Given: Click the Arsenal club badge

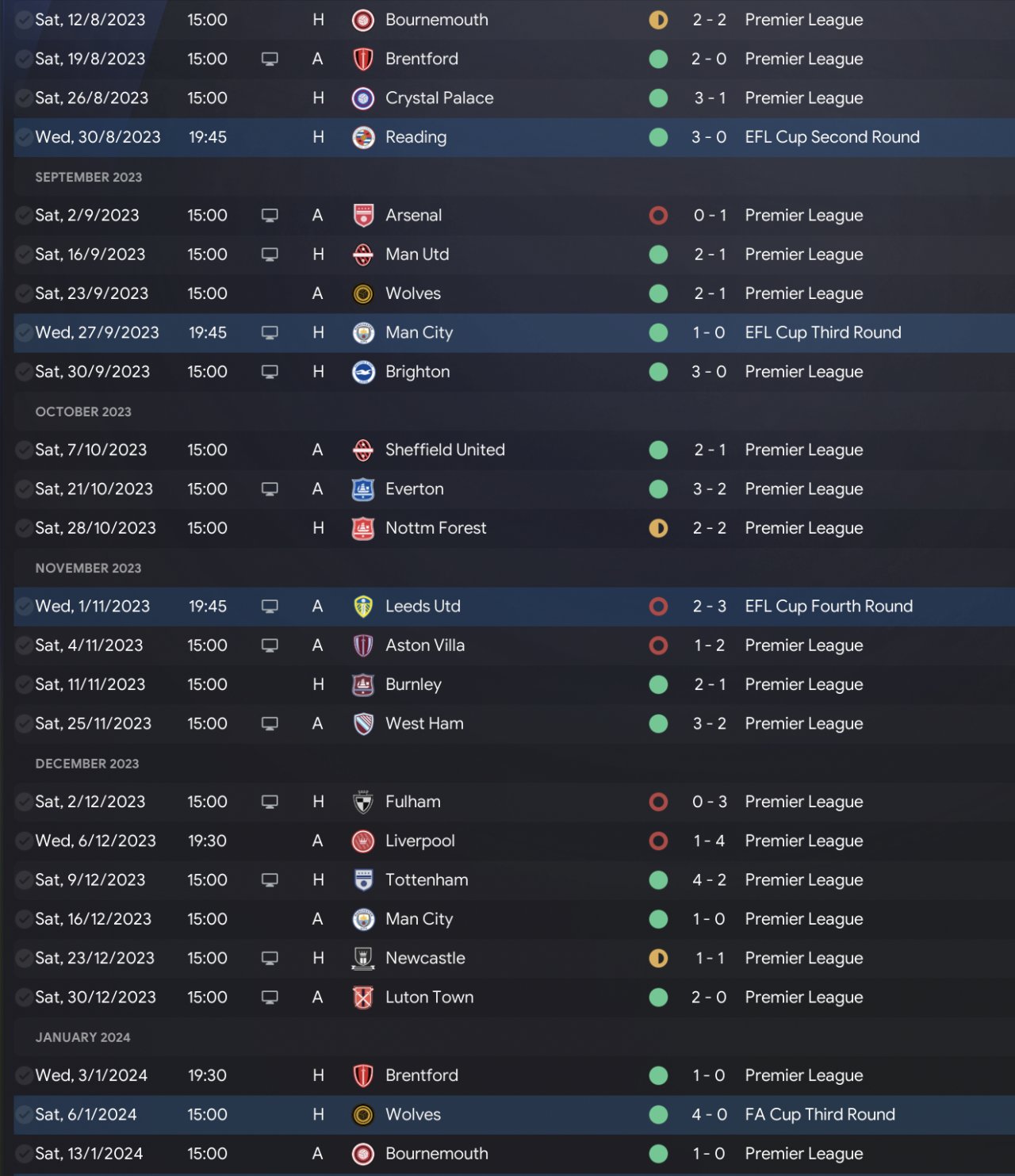Looking at the screenshot, I should (363, 216).
